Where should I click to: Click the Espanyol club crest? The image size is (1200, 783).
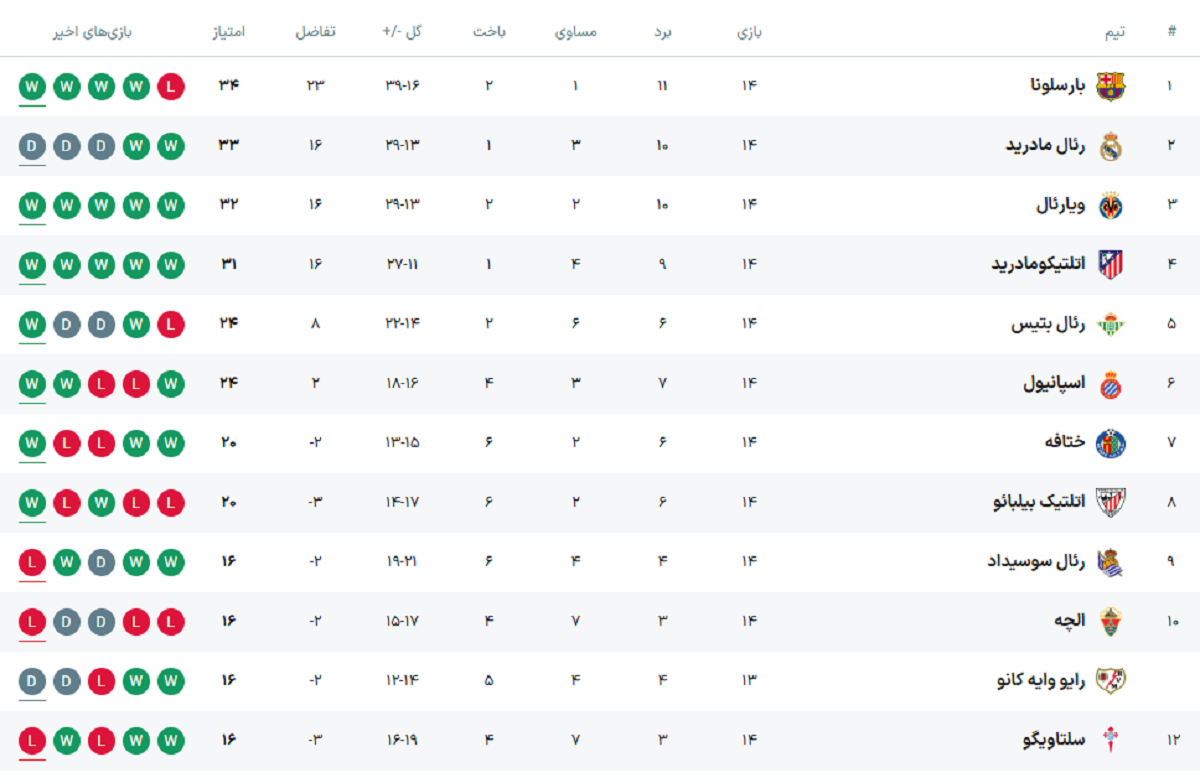pos(1110,384)
